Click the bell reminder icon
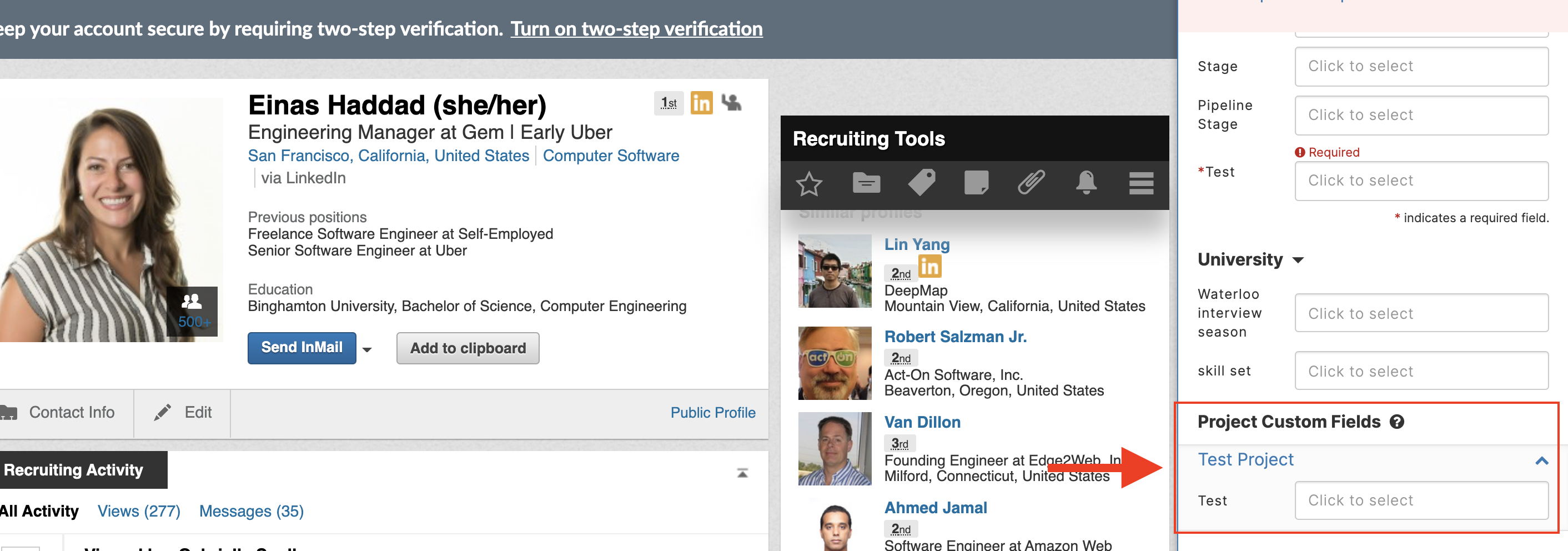This screenshot has width=1568, height=551. (1086, 183)
